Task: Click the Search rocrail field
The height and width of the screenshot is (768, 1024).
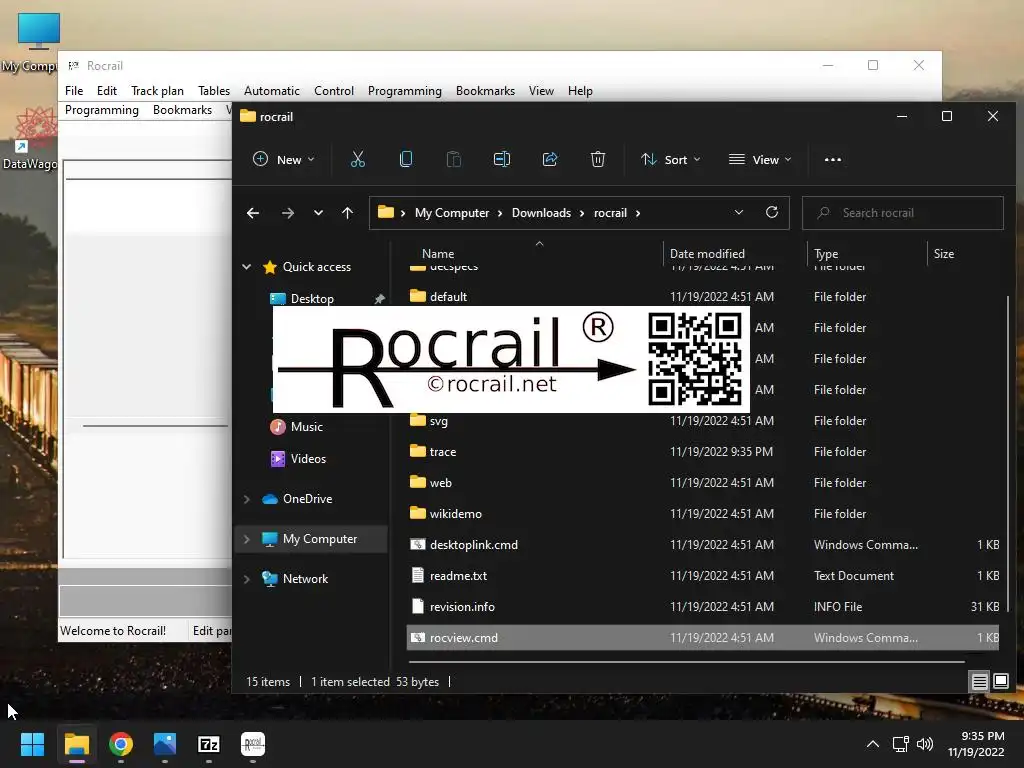Action: point(903,213)
